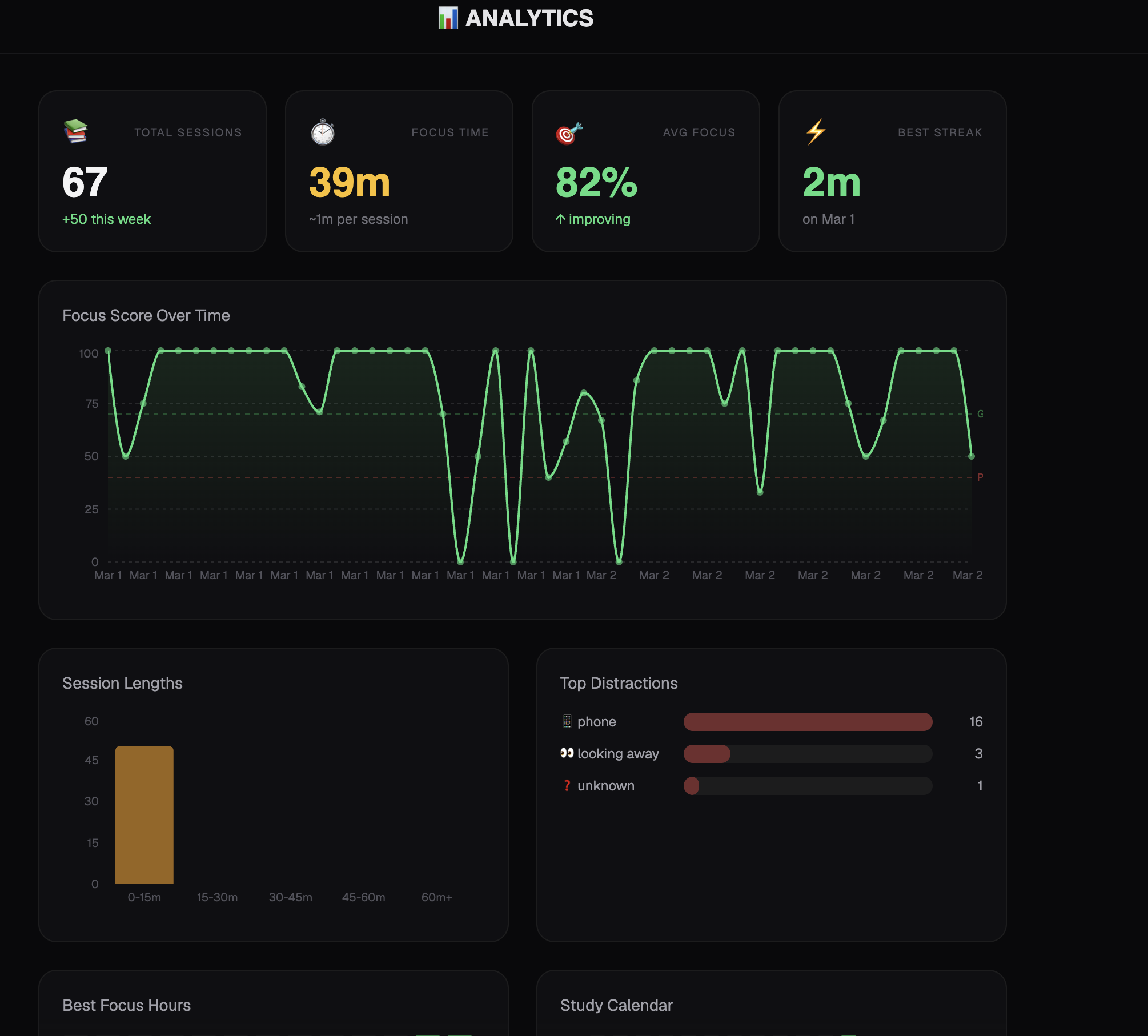Click the '+50 this week' text

107,219
